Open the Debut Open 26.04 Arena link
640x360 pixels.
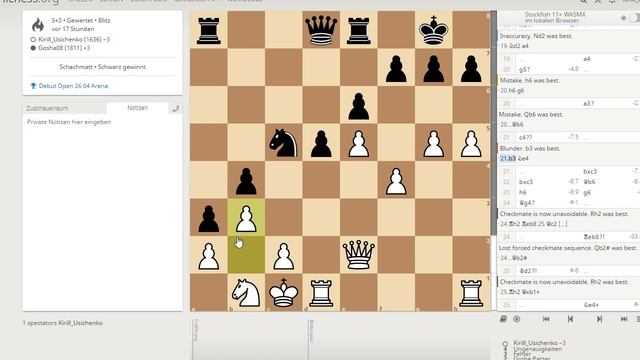tap(73, 86)
